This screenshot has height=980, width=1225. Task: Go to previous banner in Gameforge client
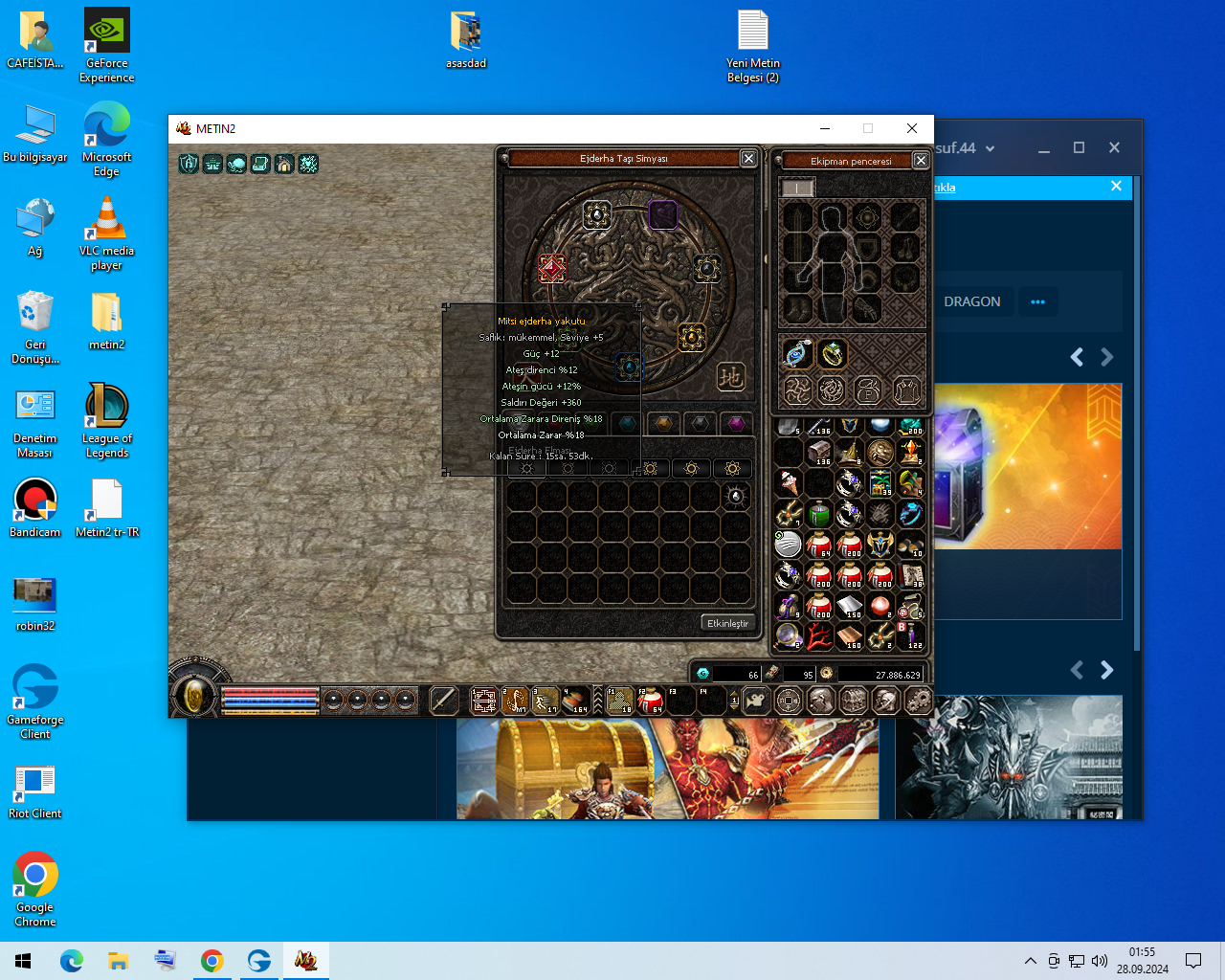click(1077, 357)
